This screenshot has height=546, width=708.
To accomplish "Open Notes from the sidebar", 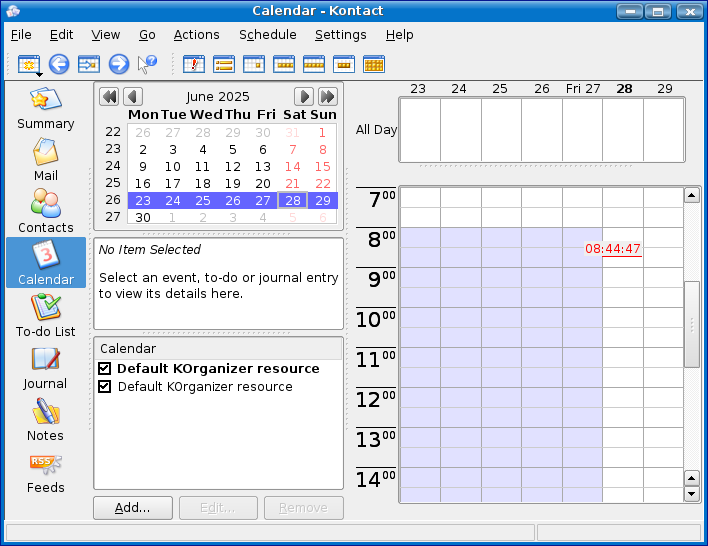I will pyautogui.click(x=45, y=418).
